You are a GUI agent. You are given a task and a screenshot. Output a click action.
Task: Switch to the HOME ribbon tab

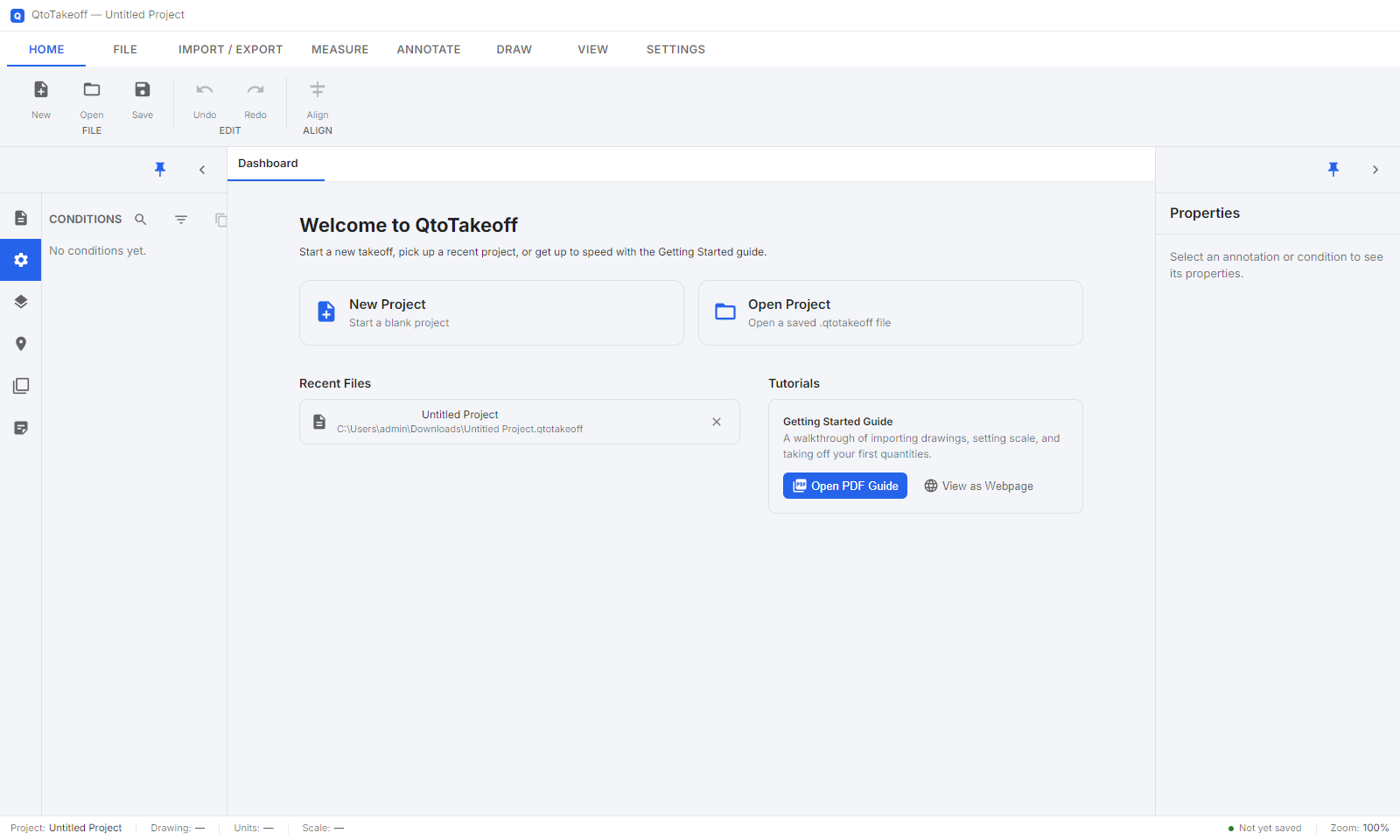pyautogui.click(x=46, y=50)
